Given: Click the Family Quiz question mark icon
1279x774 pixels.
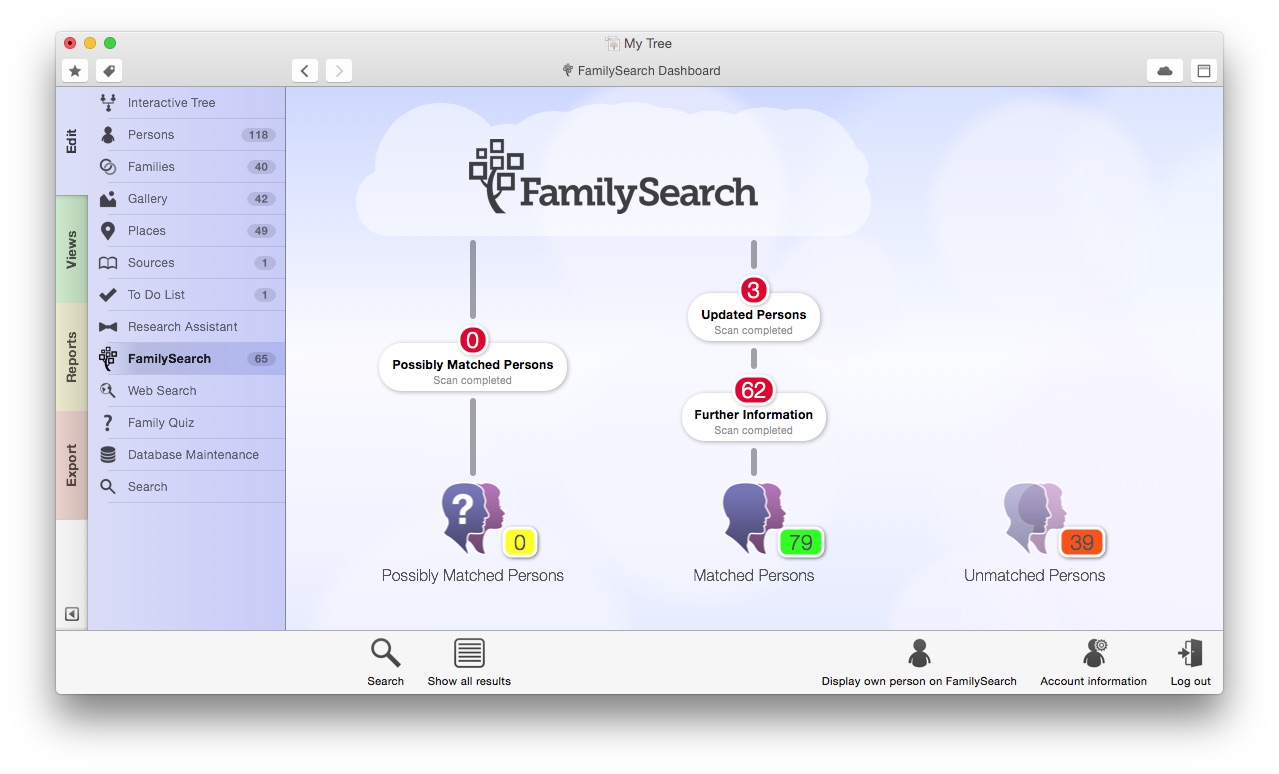Looking at the screenshot, I should (x=108, y=423).
